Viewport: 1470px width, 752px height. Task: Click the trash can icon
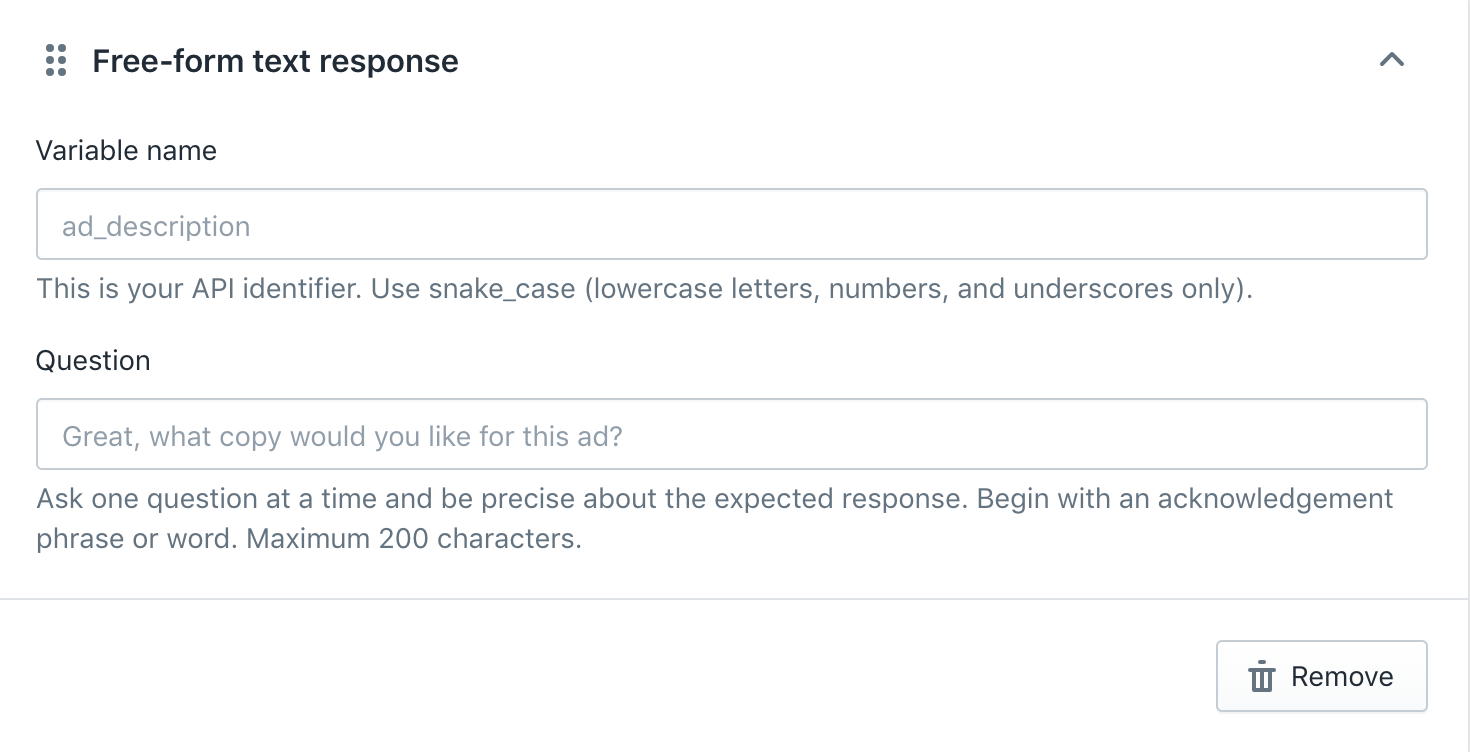(x=1261, y=677)
